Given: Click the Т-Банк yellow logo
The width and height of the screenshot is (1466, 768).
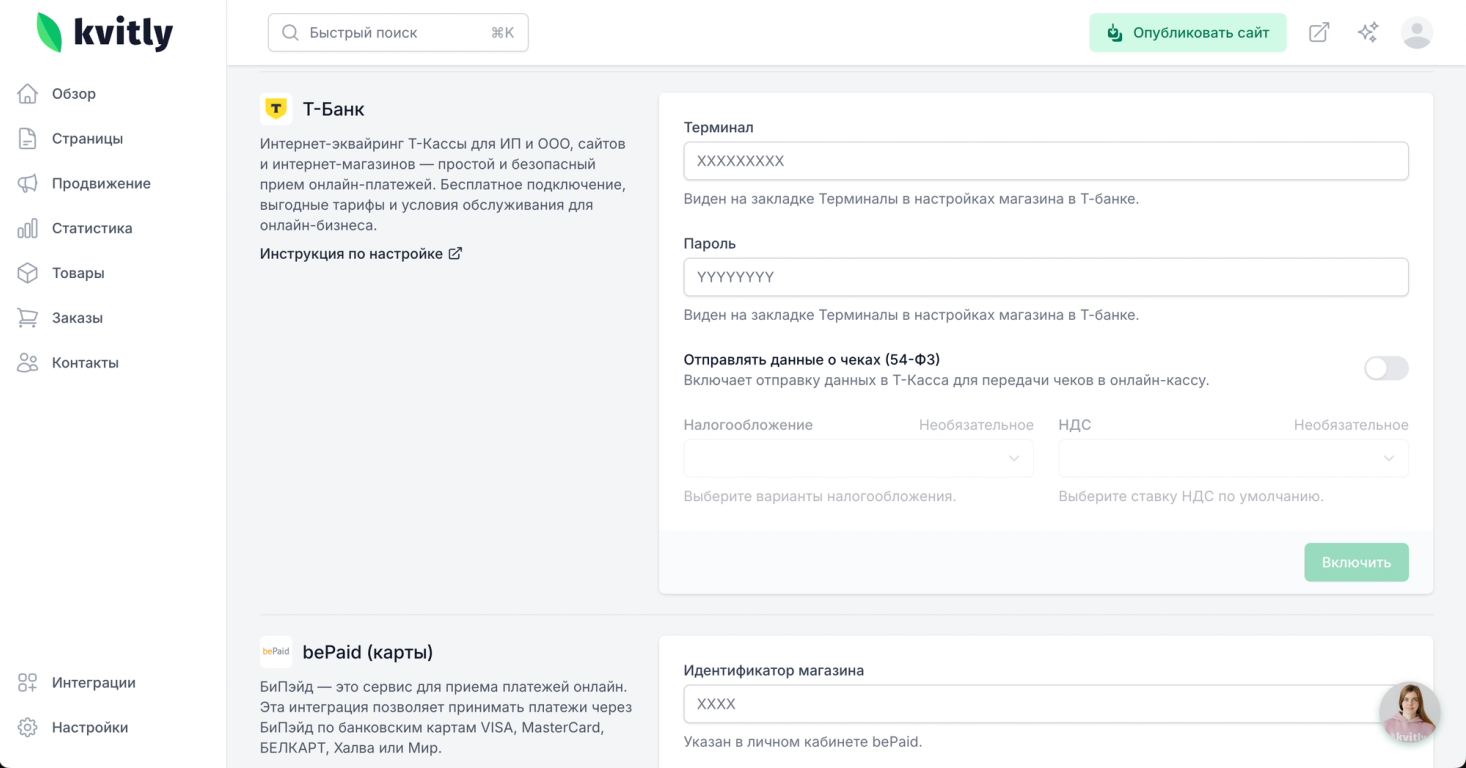Looking at the screenshot, I should [276, 109].
